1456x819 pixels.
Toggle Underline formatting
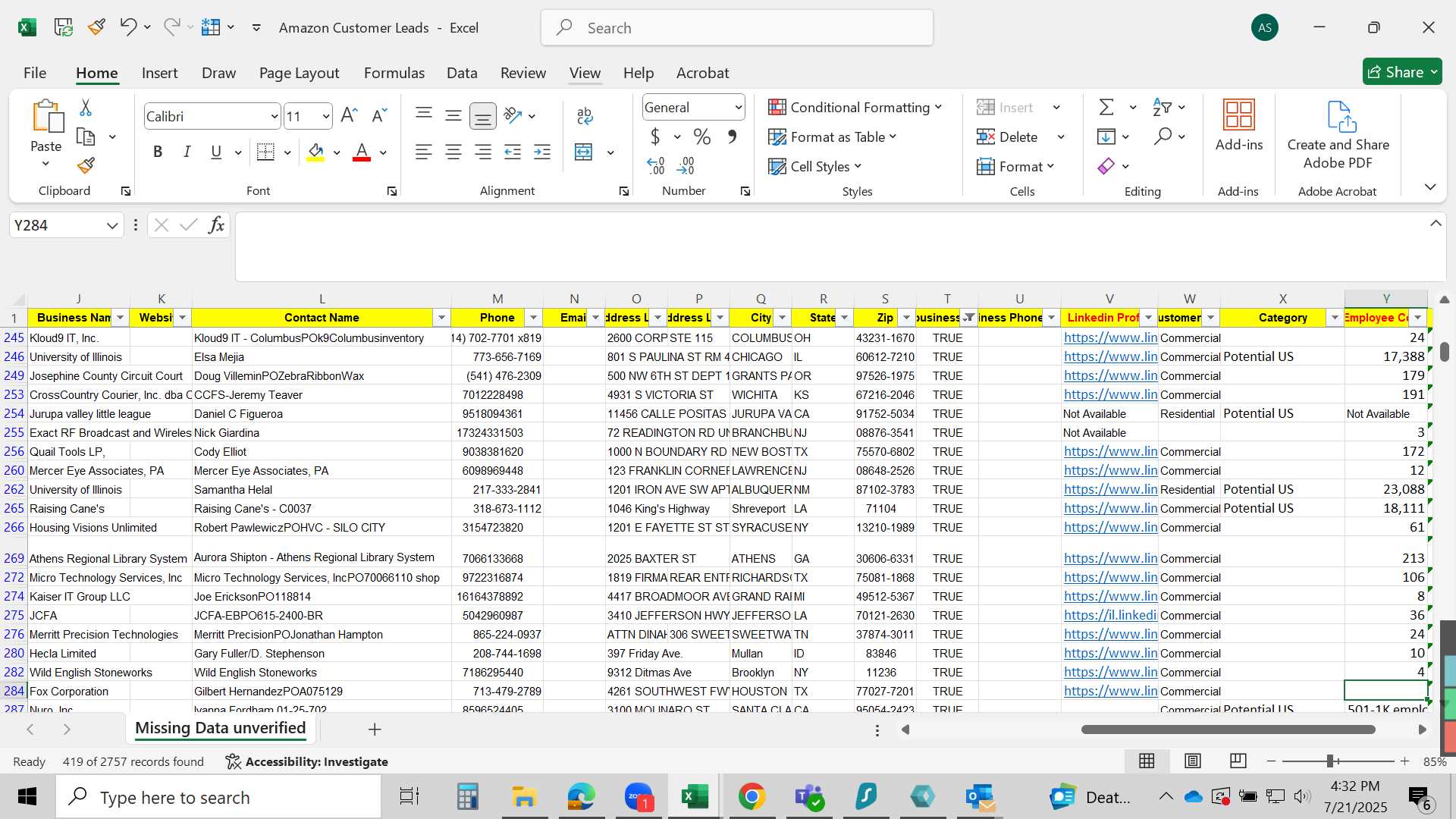tap(216, 152)
